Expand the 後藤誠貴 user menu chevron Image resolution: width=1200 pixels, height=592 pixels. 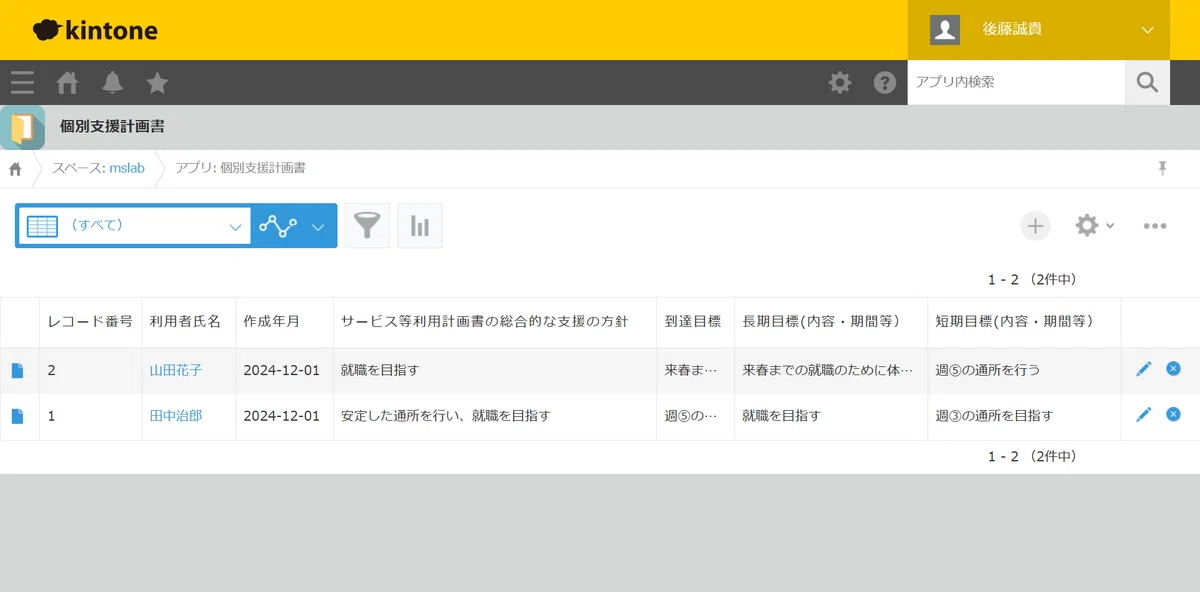click(x=1147, y=30)
